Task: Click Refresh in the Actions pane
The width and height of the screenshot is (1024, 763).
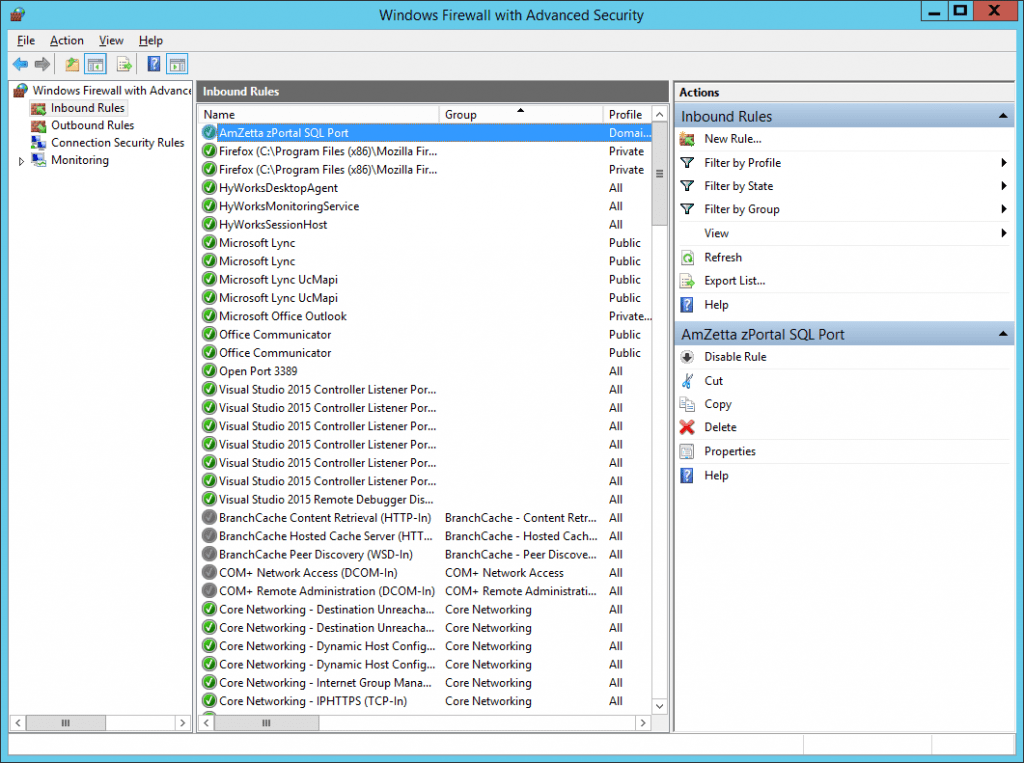Action: pos(723,257)
